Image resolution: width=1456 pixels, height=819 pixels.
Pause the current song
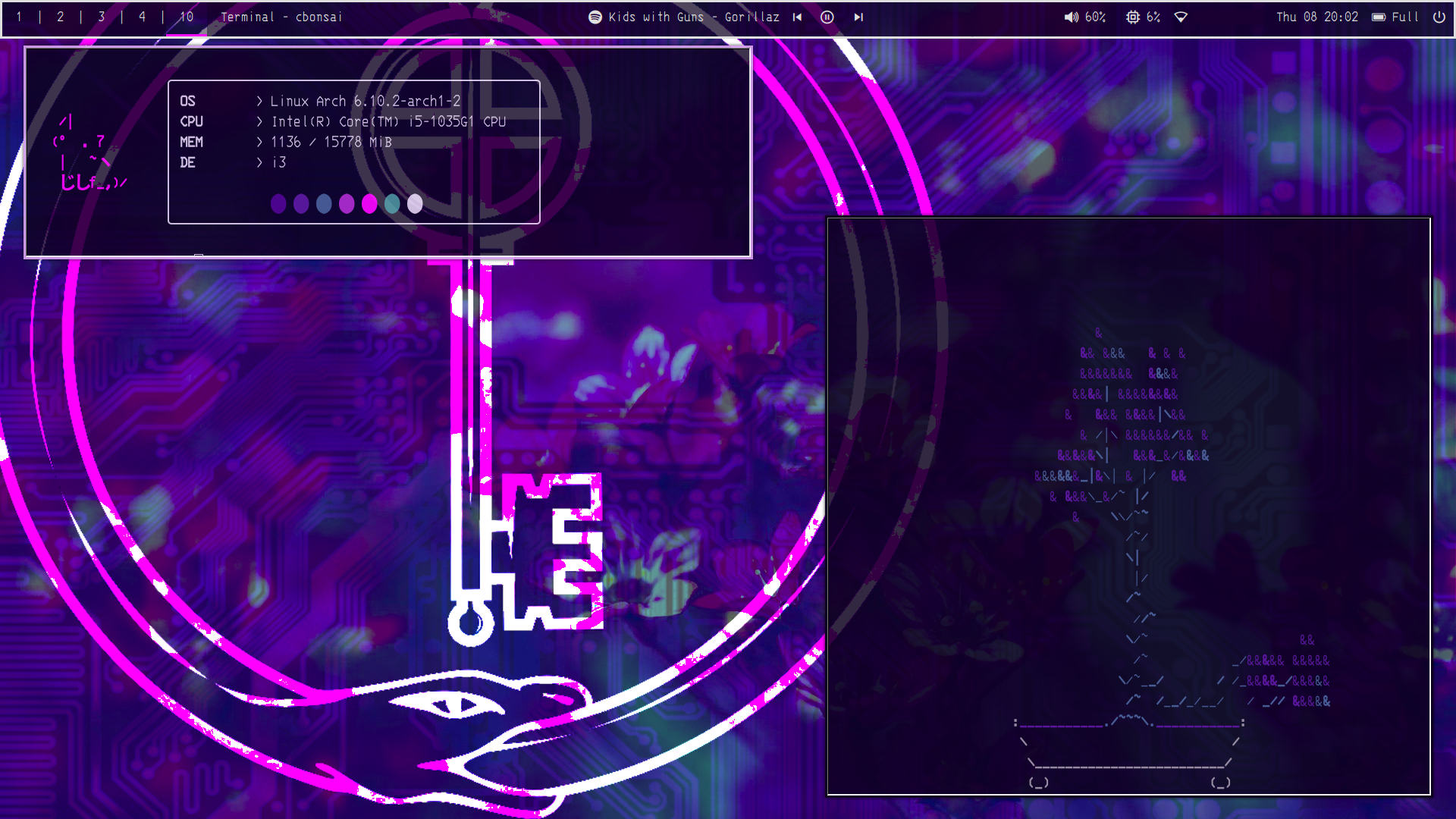[827, 17]
